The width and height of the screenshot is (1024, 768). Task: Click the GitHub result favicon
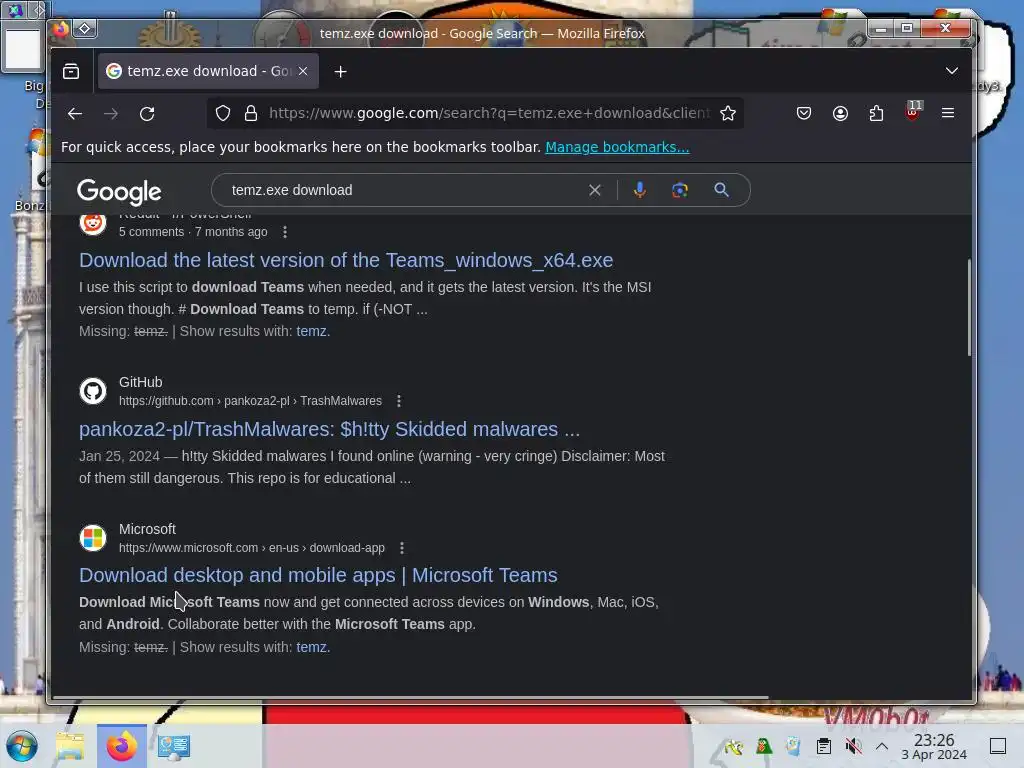click(x=93, y=391)
